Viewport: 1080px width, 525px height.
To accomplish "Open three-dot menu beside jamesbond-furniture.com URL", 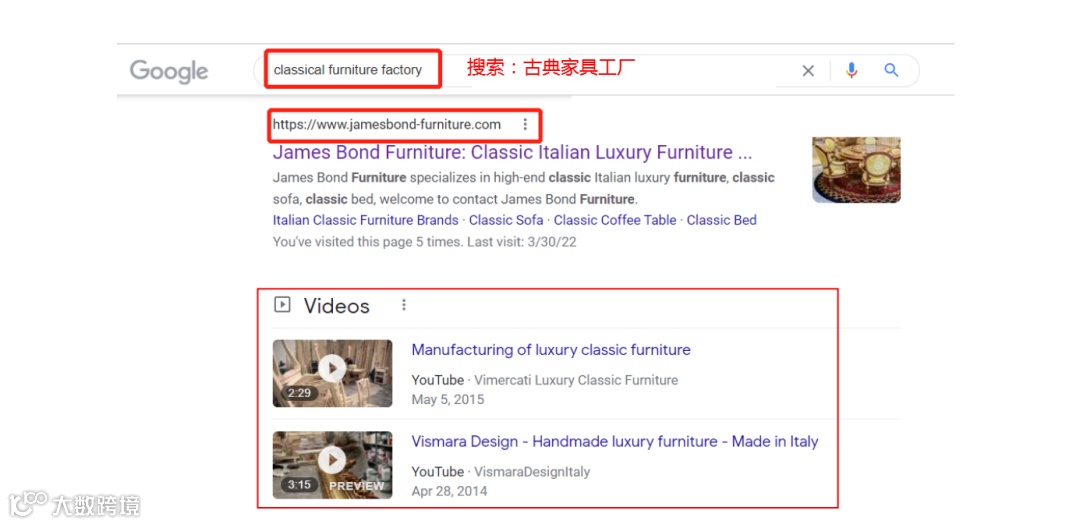I will tap(525, 125).
